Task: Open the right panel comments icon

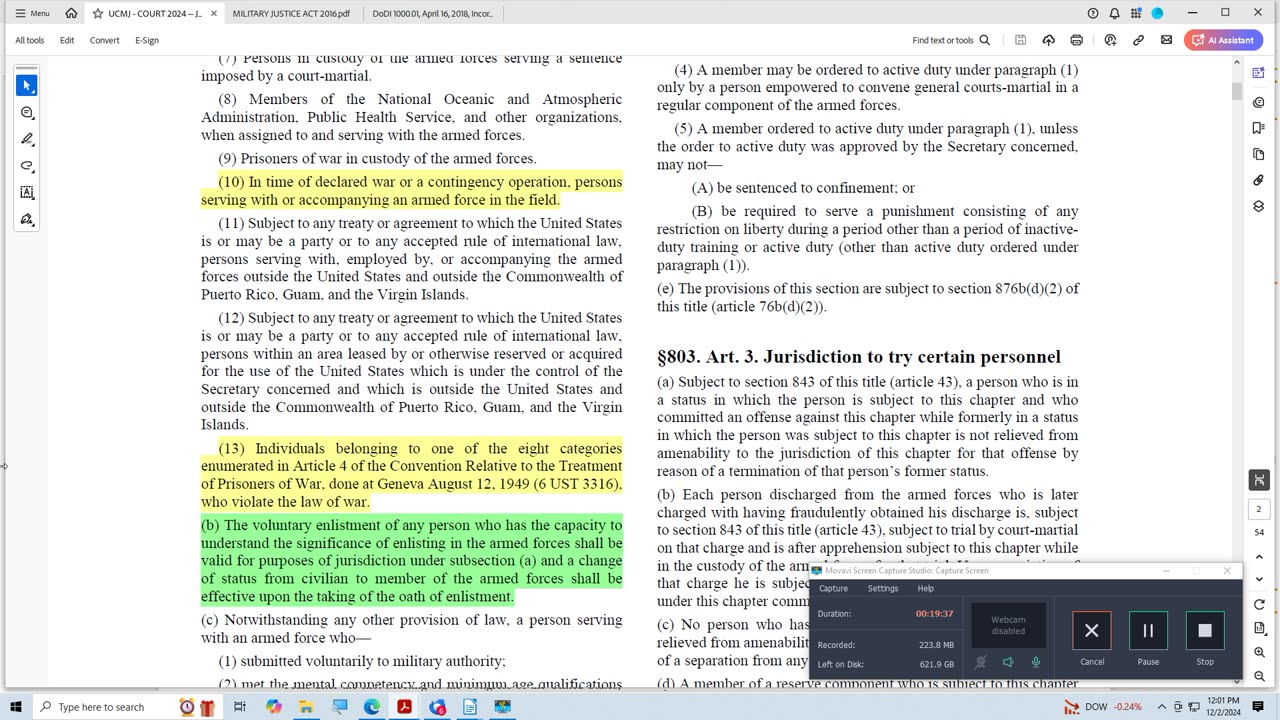Action: (1259, 102)
